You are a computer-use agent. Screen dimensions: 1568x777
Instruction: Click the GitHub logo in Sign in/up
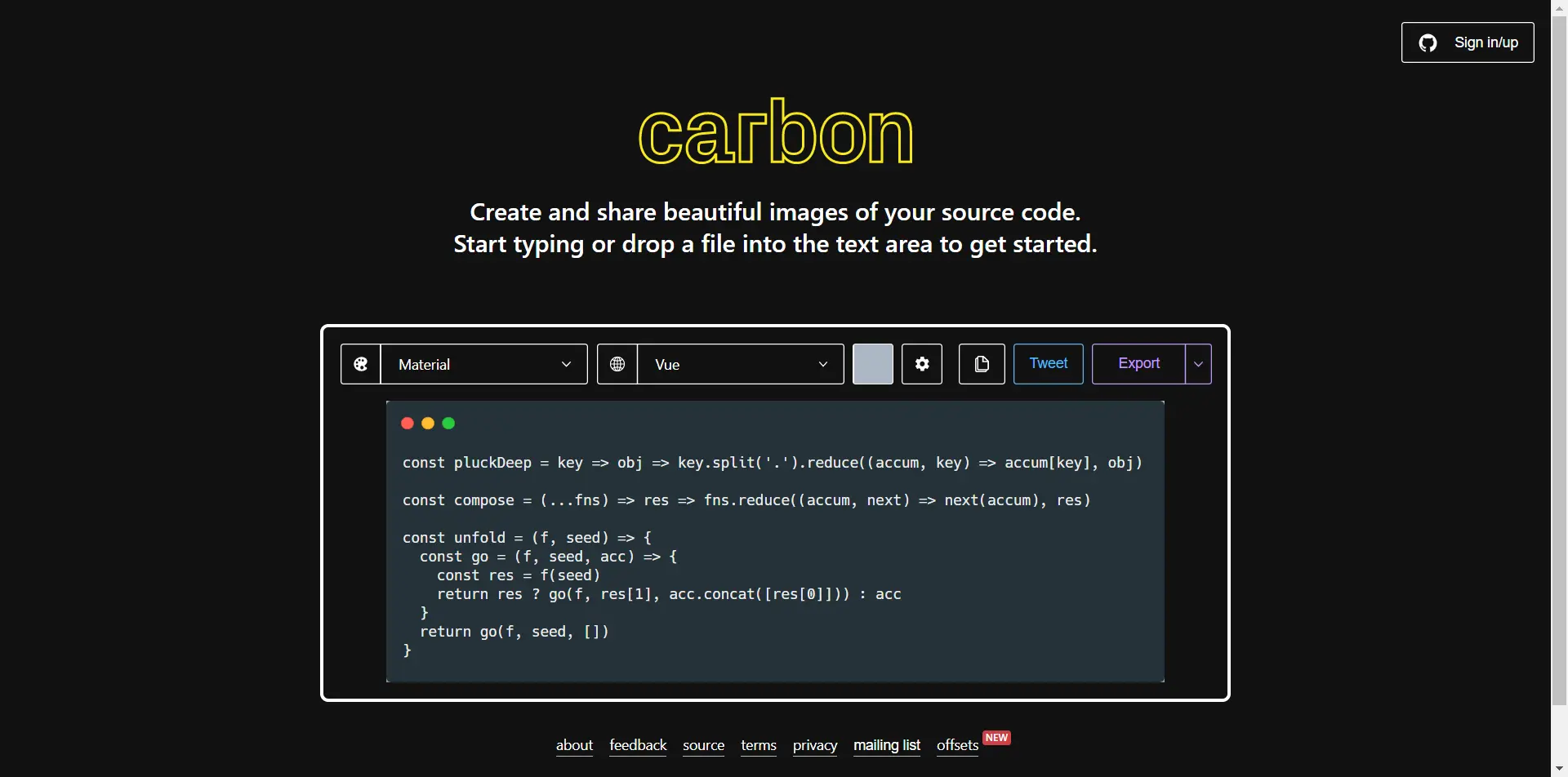pyautogui.click(x=1428, y=42)
